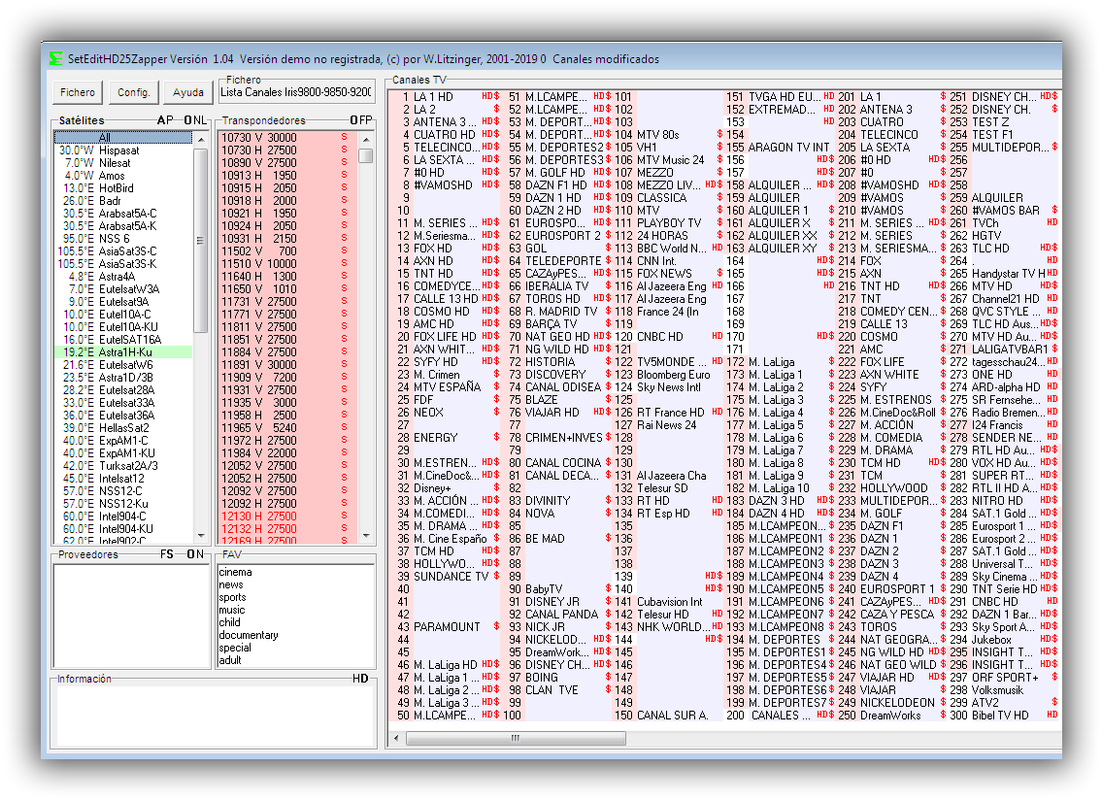Select transponder 10890 V 27500

click(287, 163)
